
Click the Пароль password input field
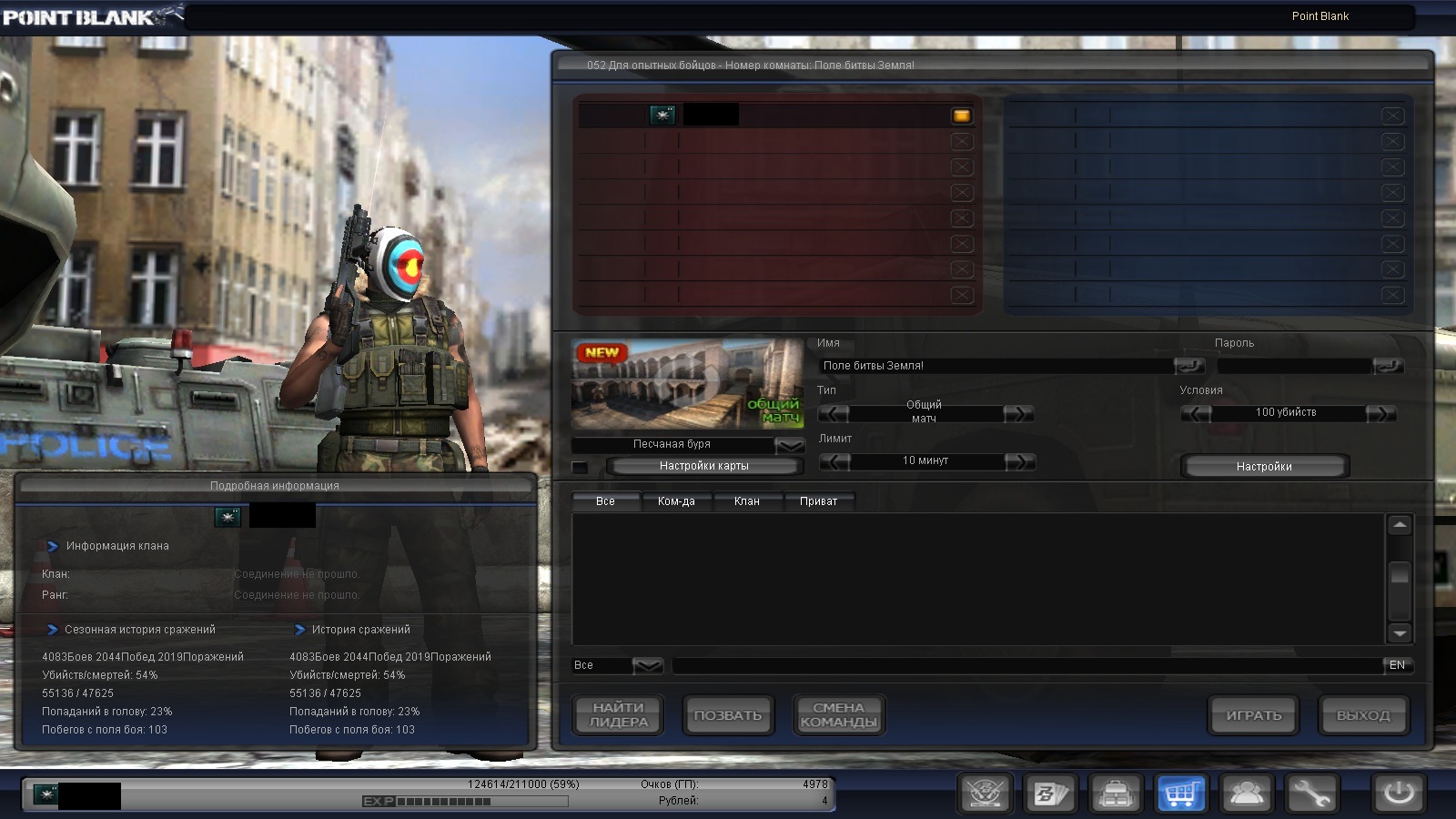(x=1294, y=366)
